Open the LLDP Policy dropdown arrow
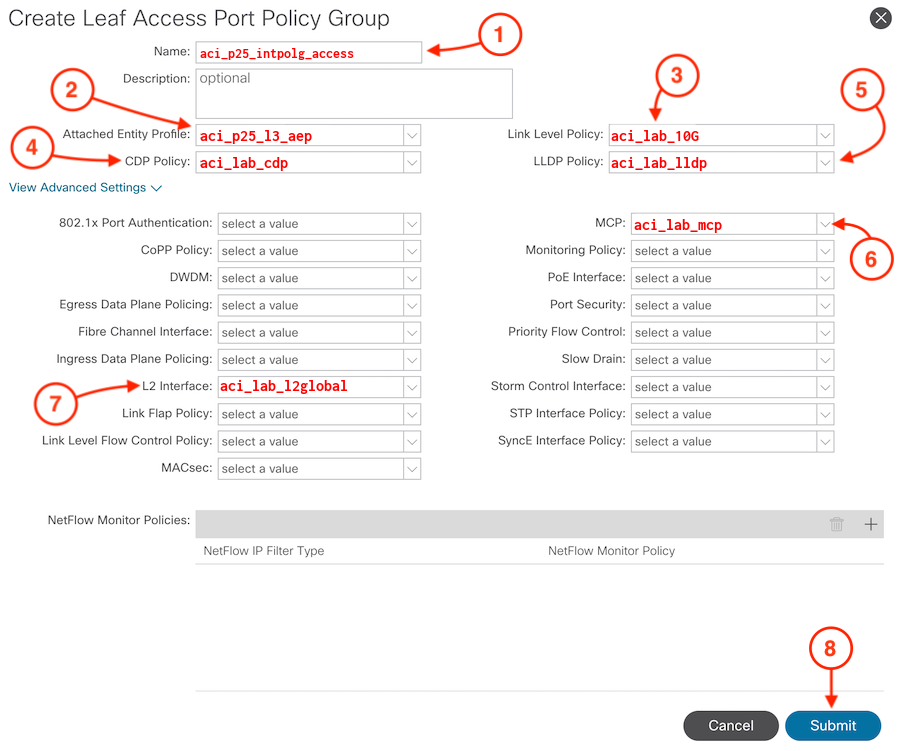 (x=824, y=162)
